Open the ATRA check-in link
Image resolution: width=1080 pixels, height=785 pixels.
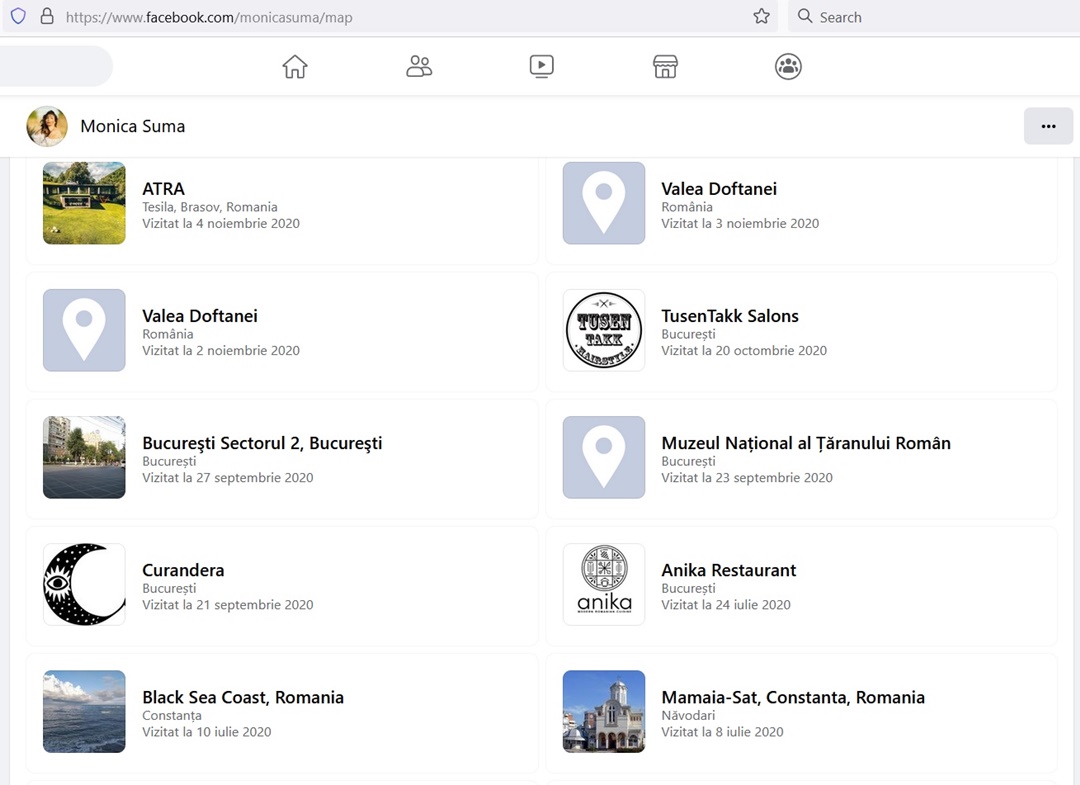[163, 189]
